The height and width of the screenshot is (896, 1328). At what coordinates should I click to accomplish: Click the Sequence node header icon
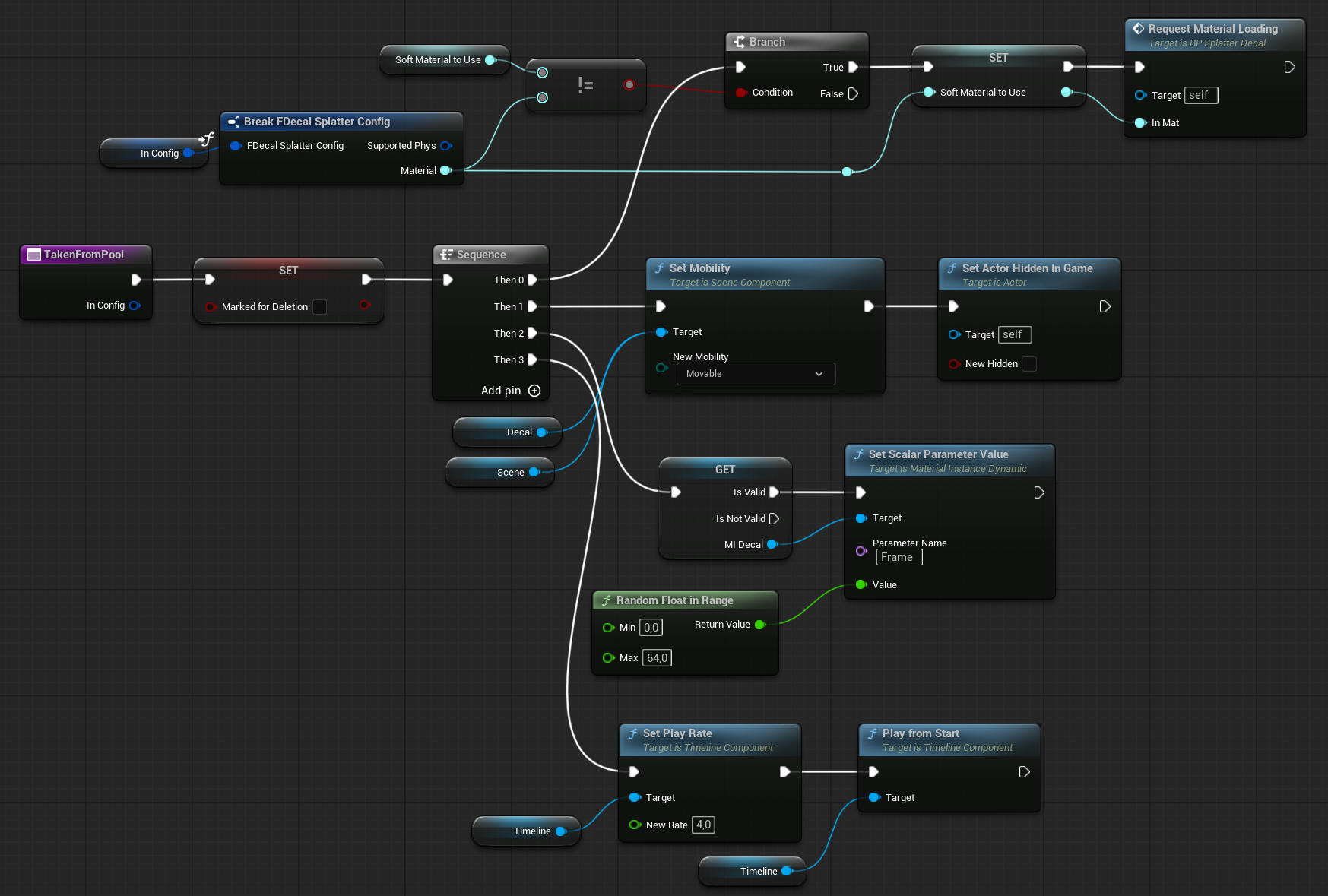tap(446, 255)
